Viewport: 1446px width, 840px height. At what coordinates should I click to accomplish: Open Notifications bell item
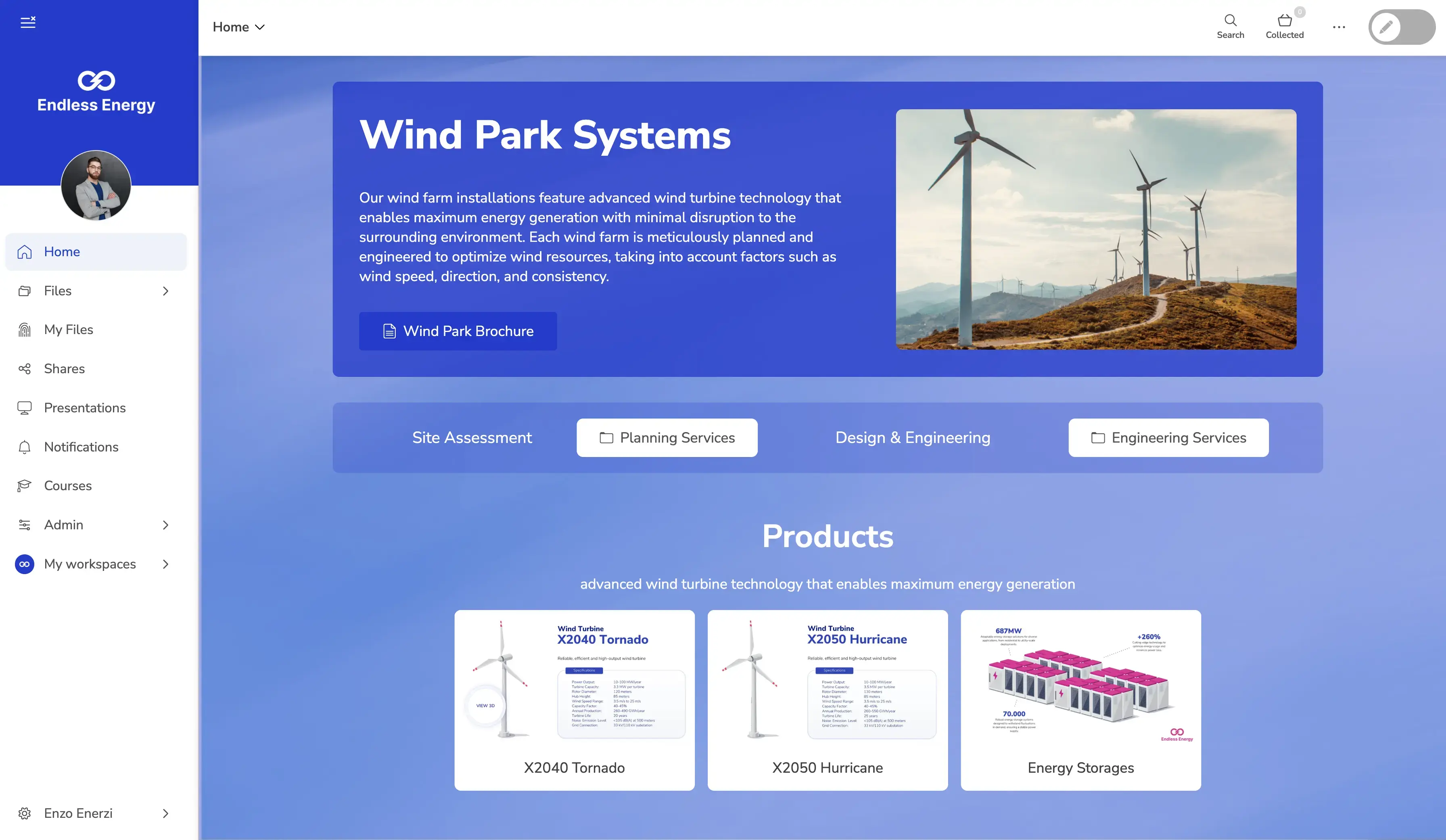pos(81,447)
